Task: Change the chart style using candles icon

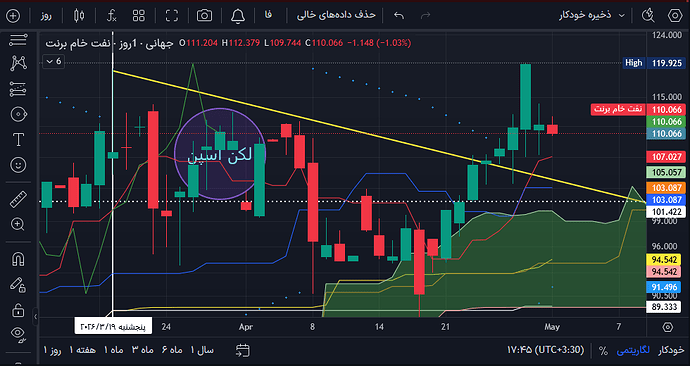Action: [x=79, y=16]
